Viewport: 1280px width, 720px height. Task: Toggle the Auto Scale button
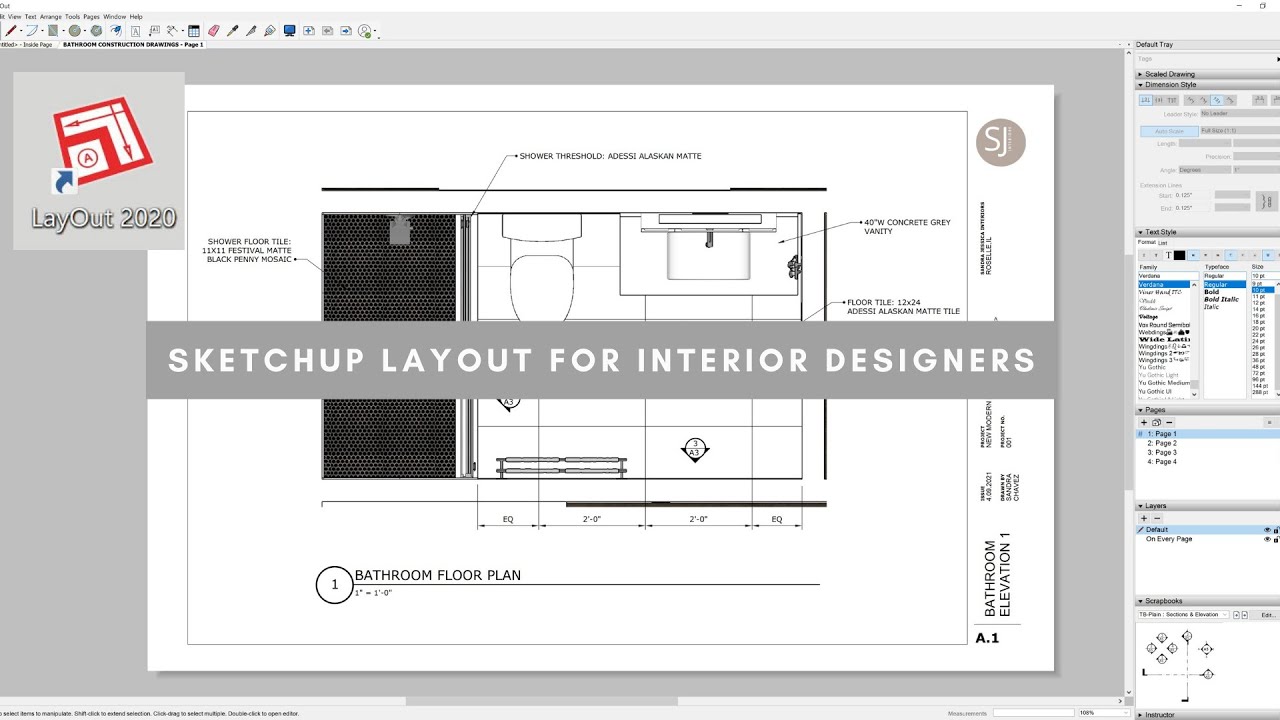(x=1169, y=131)
